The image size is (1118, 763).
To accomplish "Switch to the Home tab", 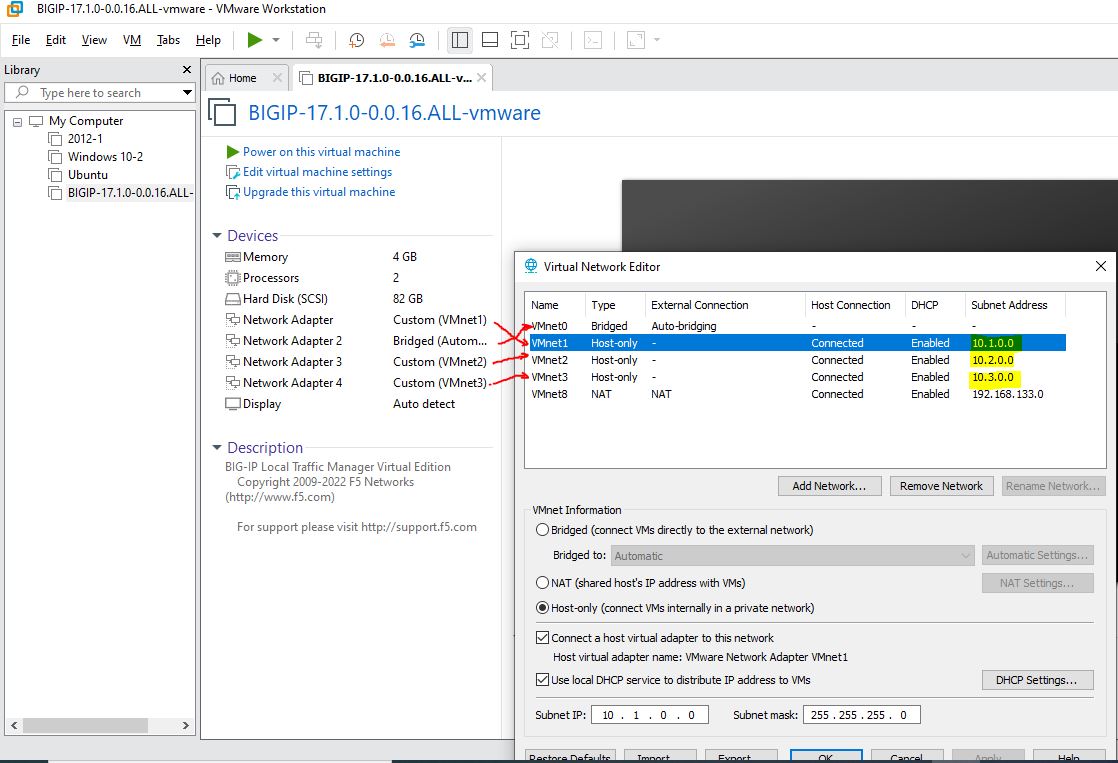I will click(242, 78).
